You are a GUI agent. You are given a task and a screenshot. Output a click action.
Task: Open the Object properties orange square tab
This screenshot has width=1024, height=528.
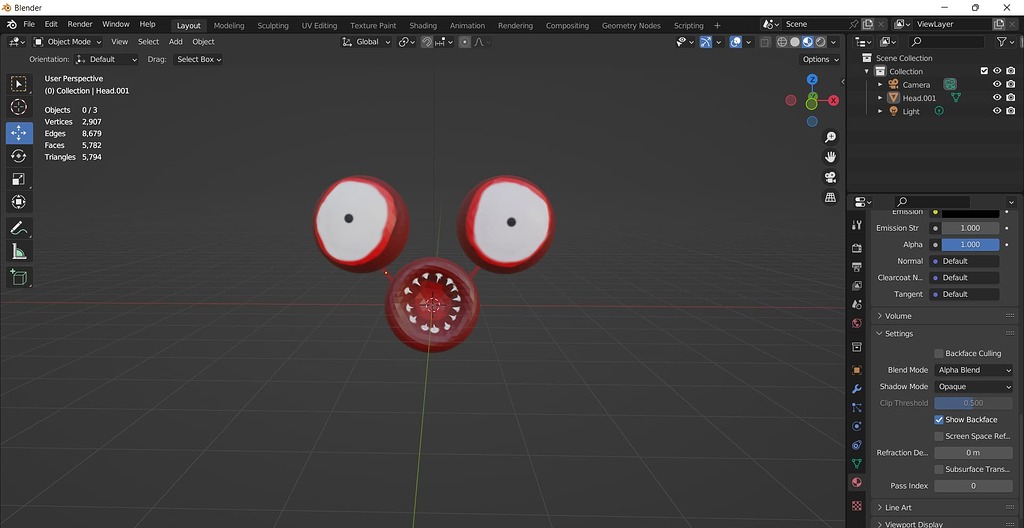tap(857, 370)
